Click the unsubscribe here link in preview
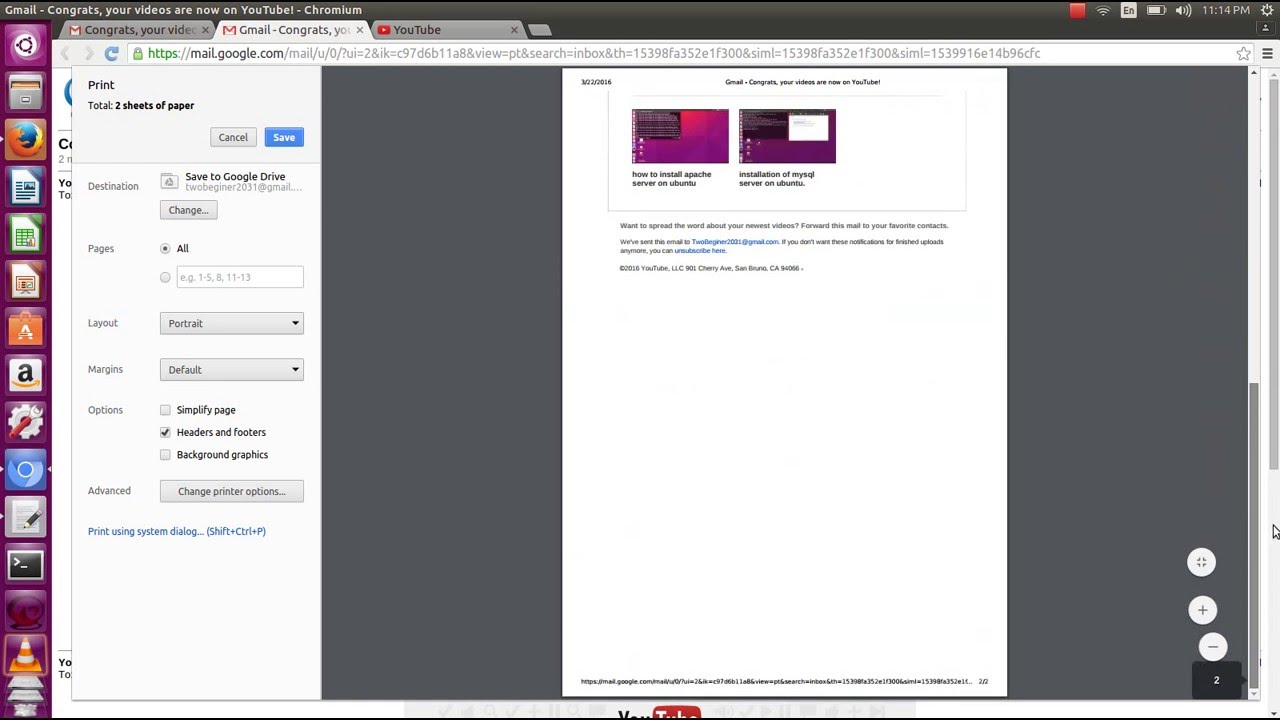Screen dimensions: 1280x720 point(700,251)
